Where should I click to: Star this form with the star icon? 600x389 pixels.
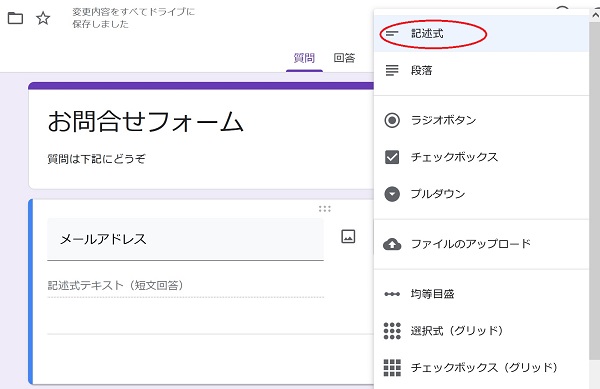(x=43, y=18)
